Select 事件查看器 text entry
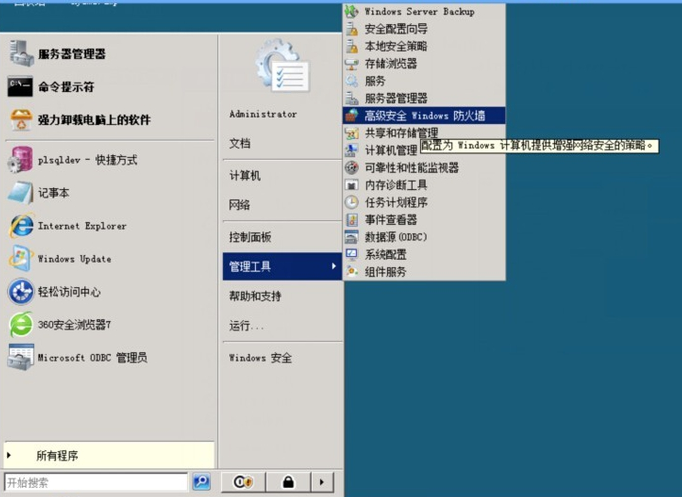This screenshot has width=682, height=497. click(x=391, y=220)
